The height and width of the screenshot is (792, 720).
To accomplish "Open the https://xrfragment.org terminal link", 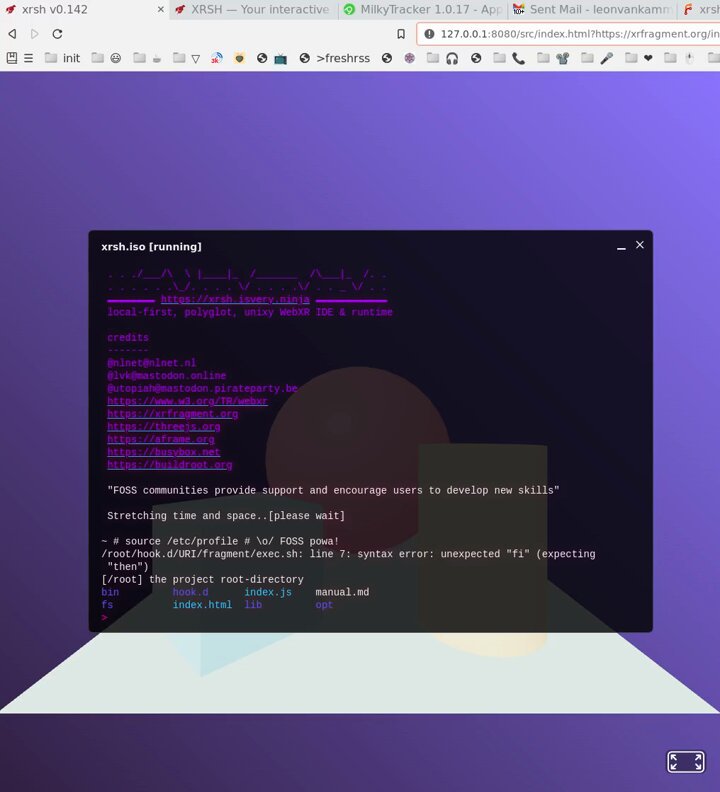I will coord(172,414).
